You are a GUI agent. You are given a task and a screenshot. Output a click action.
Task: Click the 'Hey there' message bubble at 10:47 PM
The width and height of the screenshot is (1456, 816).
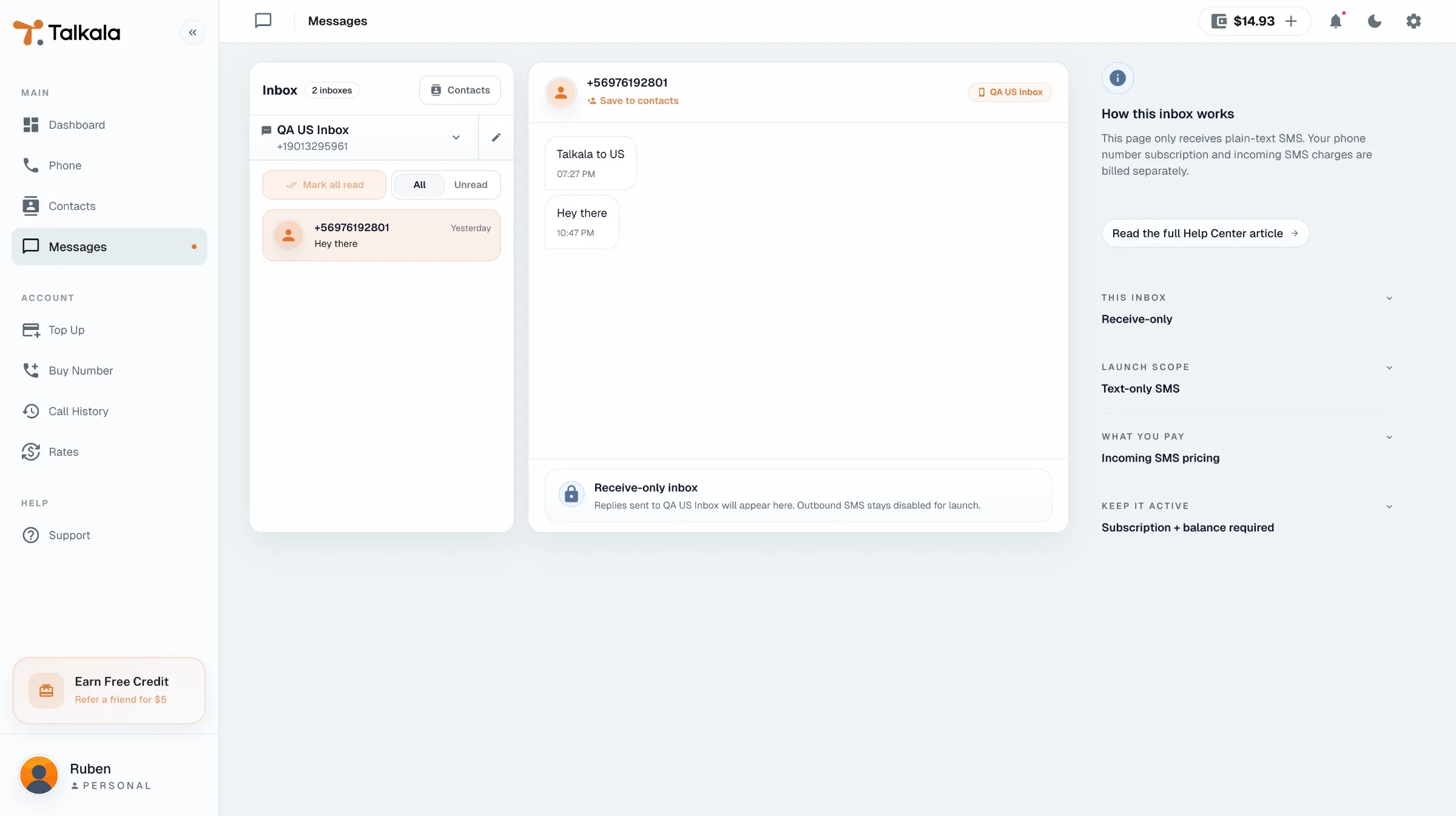tap(582, 222)
